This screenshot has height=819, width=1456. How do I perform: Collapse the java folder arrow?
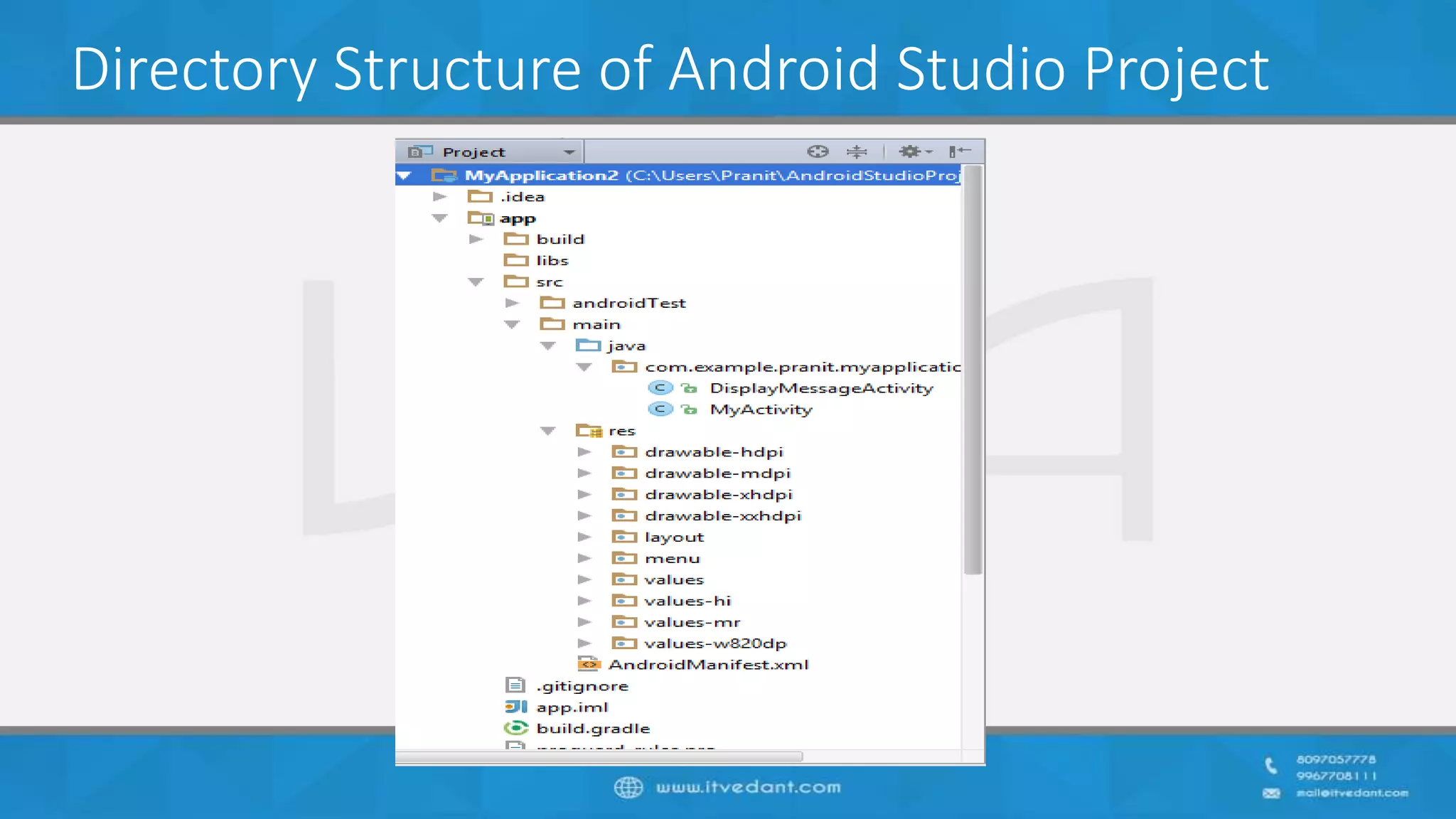[x=548, y=346]
